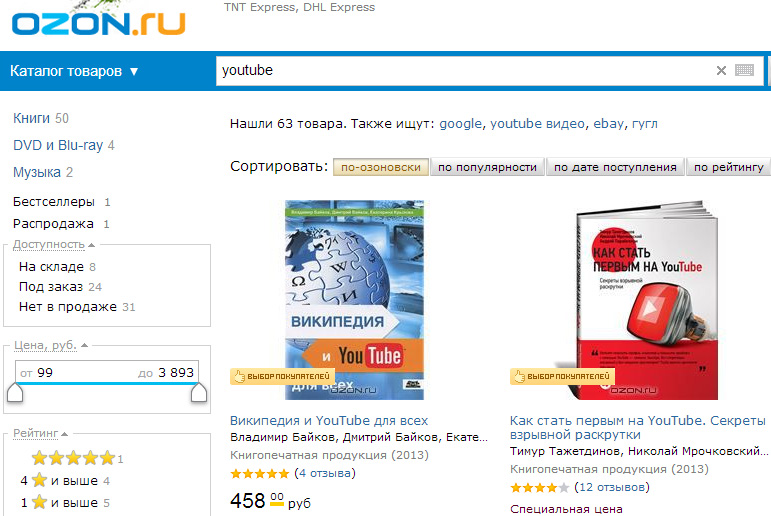Click the star rating of the YouTube secrets book
The width and height of the screenshot is (771, 516).
tap(539, 488)
